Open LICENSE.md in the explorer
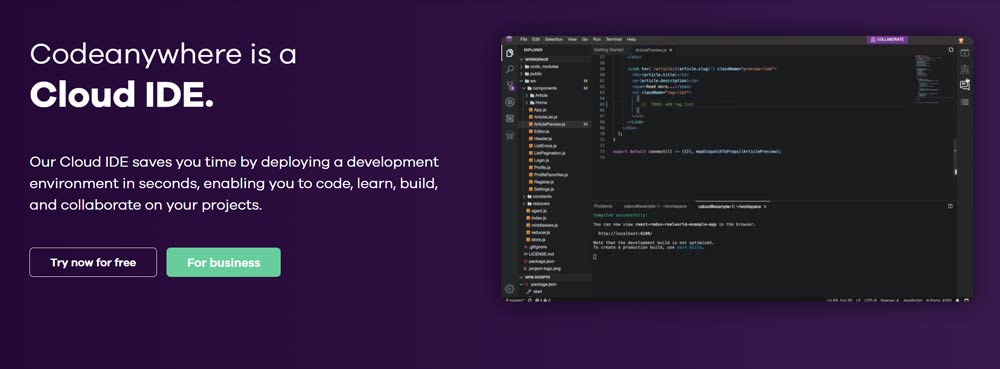 coord(541,254)
